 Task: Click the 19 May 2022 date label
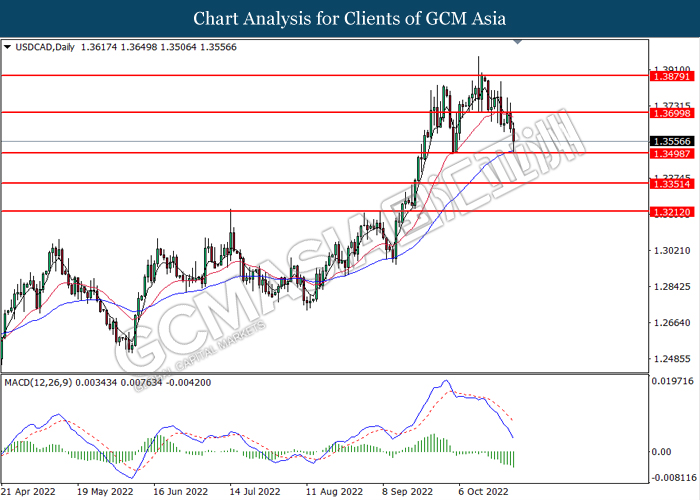click(x=105, y=492)
